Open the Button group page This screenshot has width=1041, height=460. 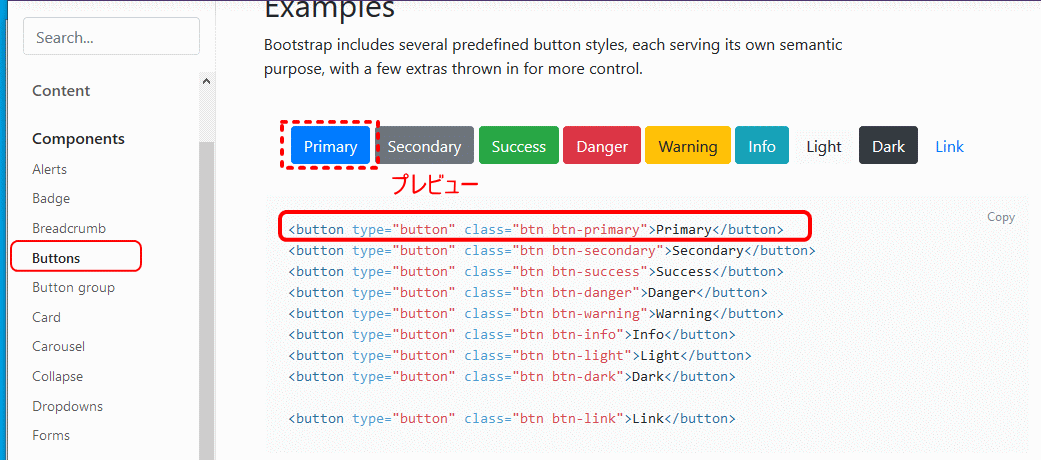coord(74,287)
